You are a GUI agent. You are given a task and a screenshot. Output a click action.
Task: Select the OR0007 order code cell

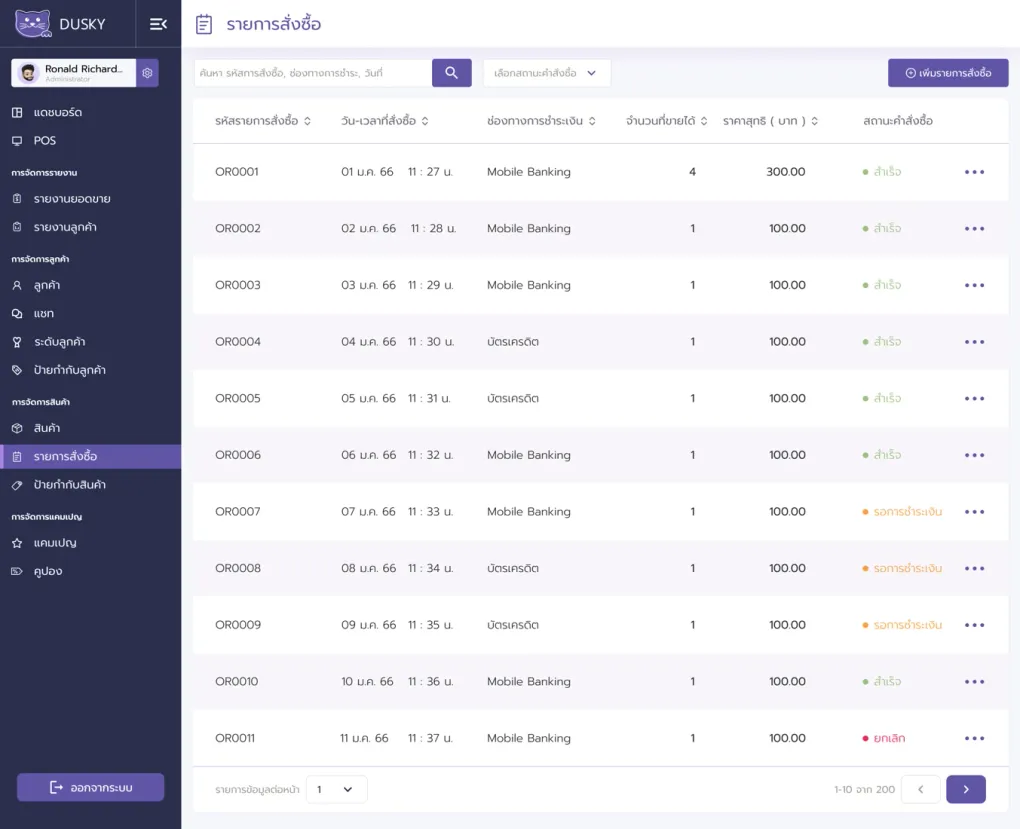[237, 511]
